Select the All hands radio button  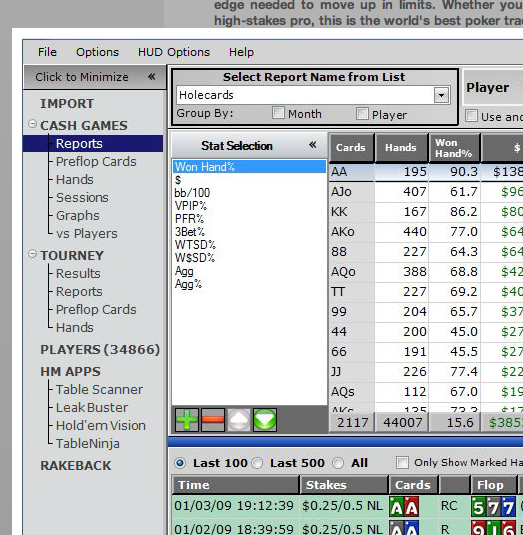pyautogui.click(x=338, y=463)
